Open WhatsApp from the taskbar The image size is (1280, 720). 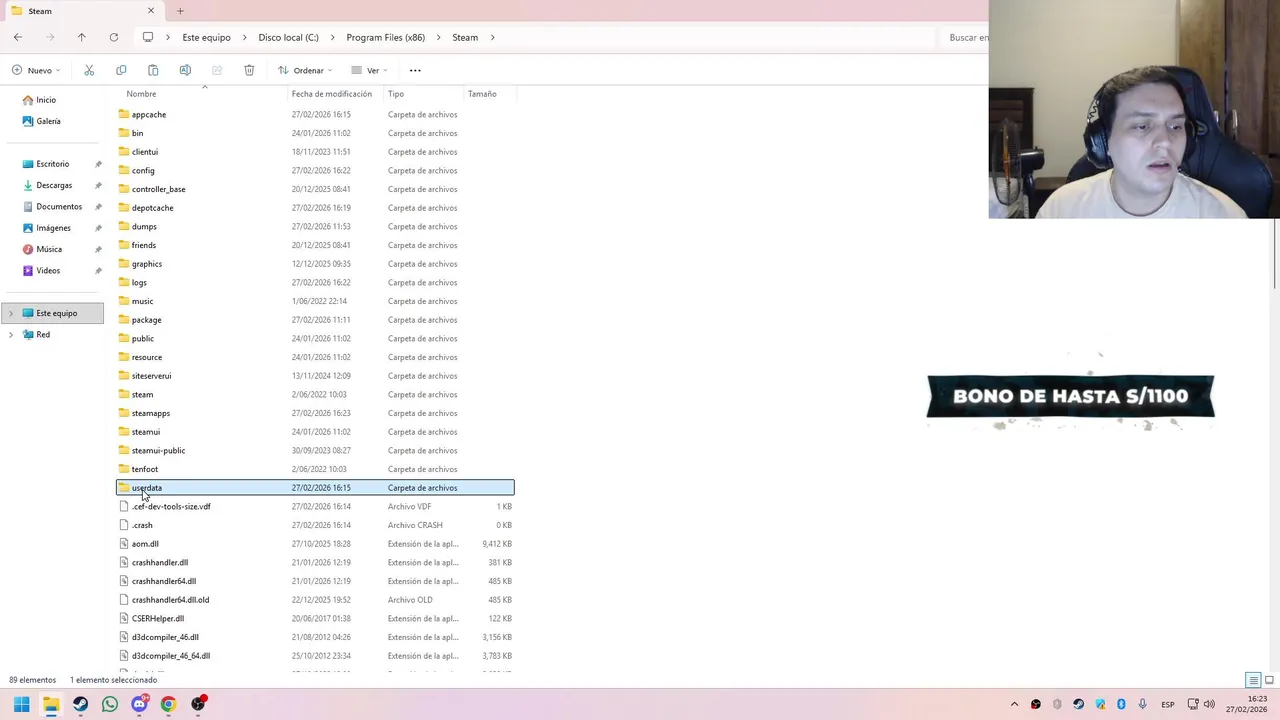coord(110,704)
